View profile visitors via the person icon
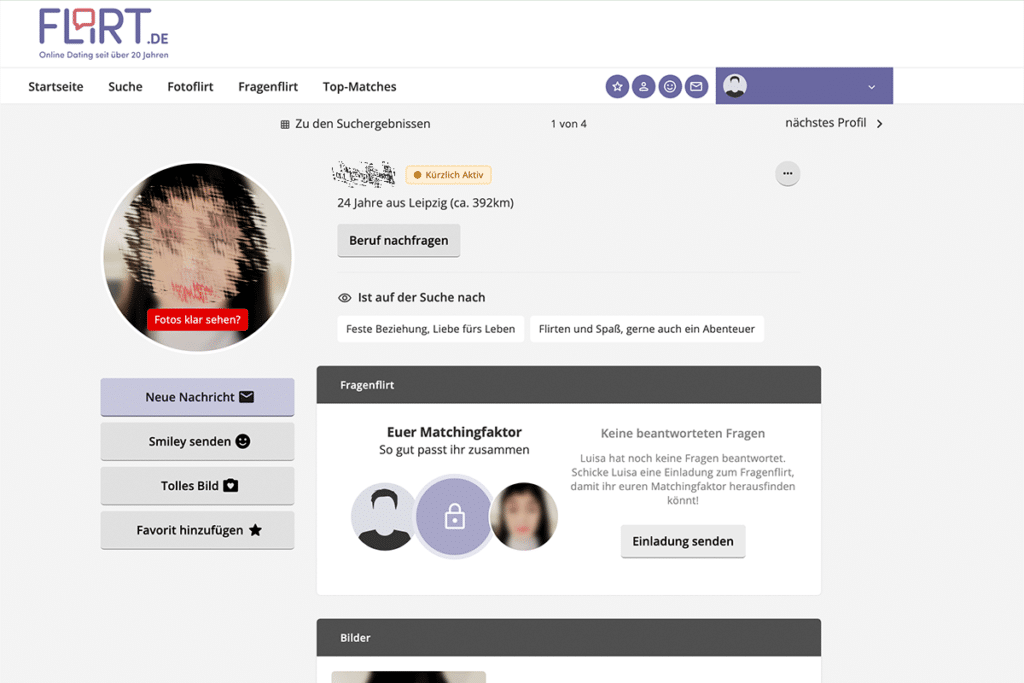Screen dimensions: 1024x683 (x=643, y=86)
